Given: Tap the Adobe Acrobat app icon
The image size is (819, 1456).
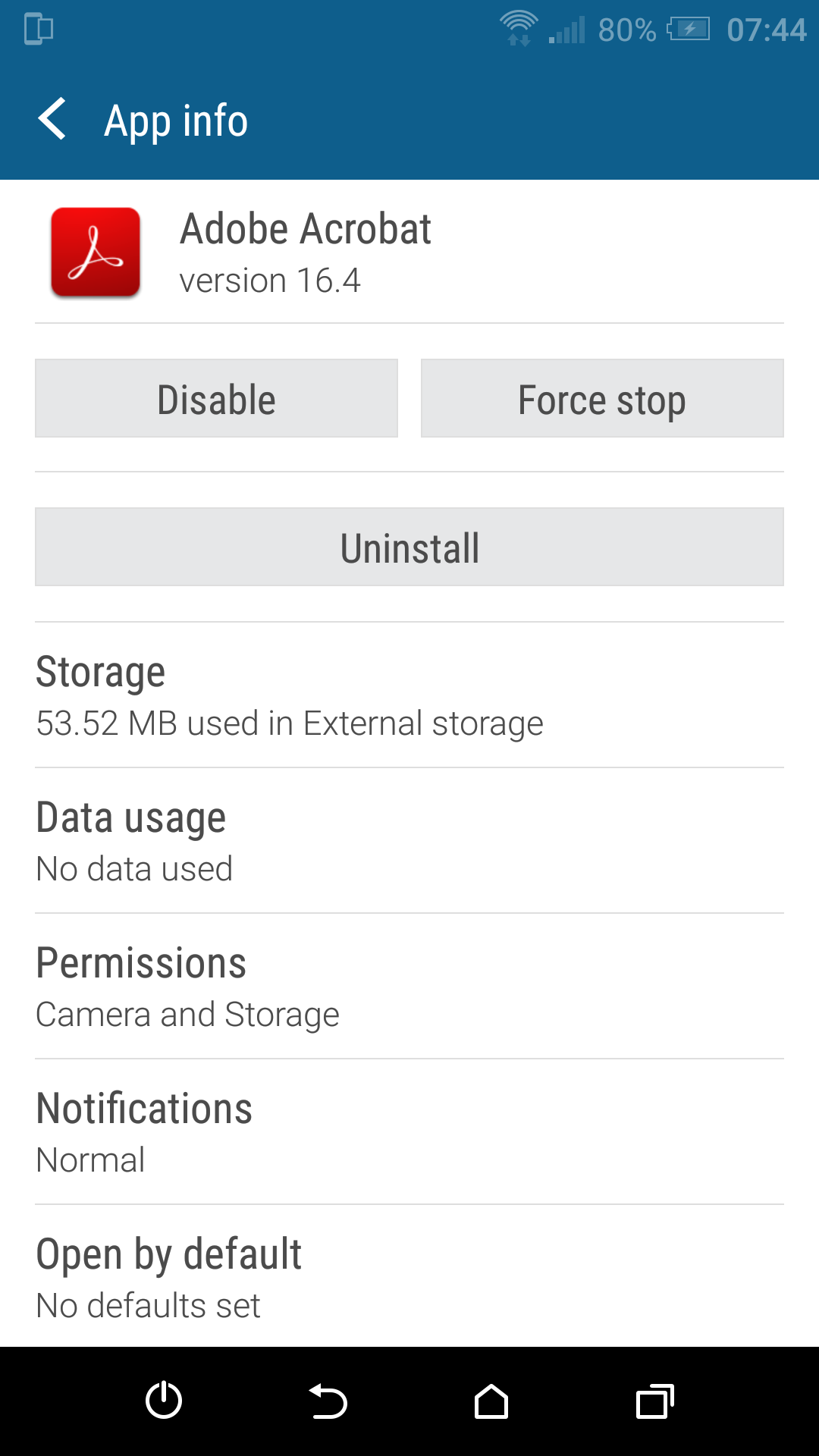Looking at the screenshot, I should pyautogui.click(x=96, y=253).
